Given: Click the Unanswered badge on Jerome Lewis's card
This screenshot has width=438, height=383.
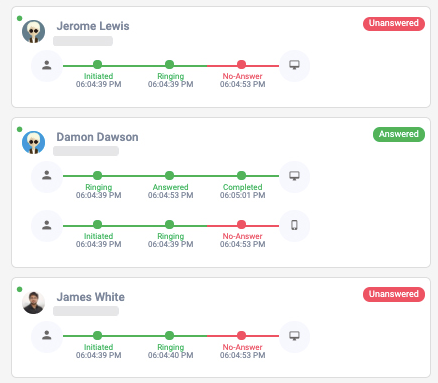Looking at the screenshot, I should tap(394, 23).
